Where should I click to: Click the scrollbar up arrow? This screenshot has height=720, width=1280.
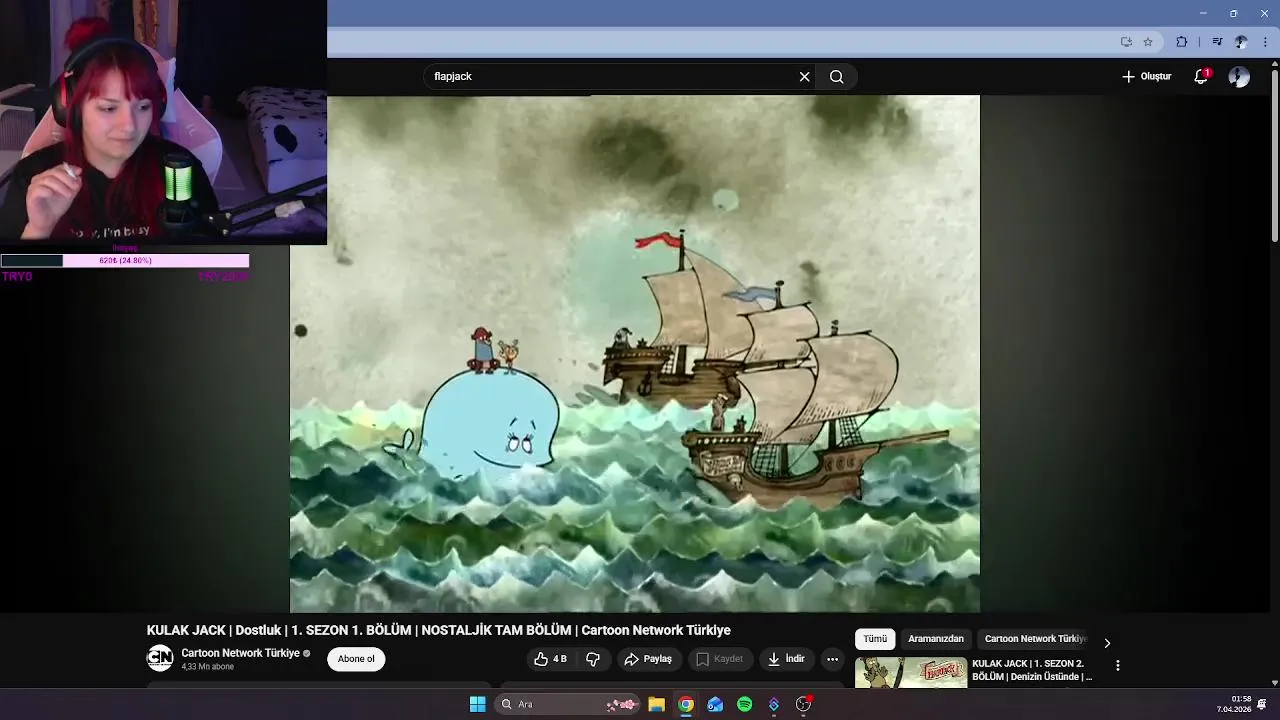pyautogui.click(x=1274, y=63)
